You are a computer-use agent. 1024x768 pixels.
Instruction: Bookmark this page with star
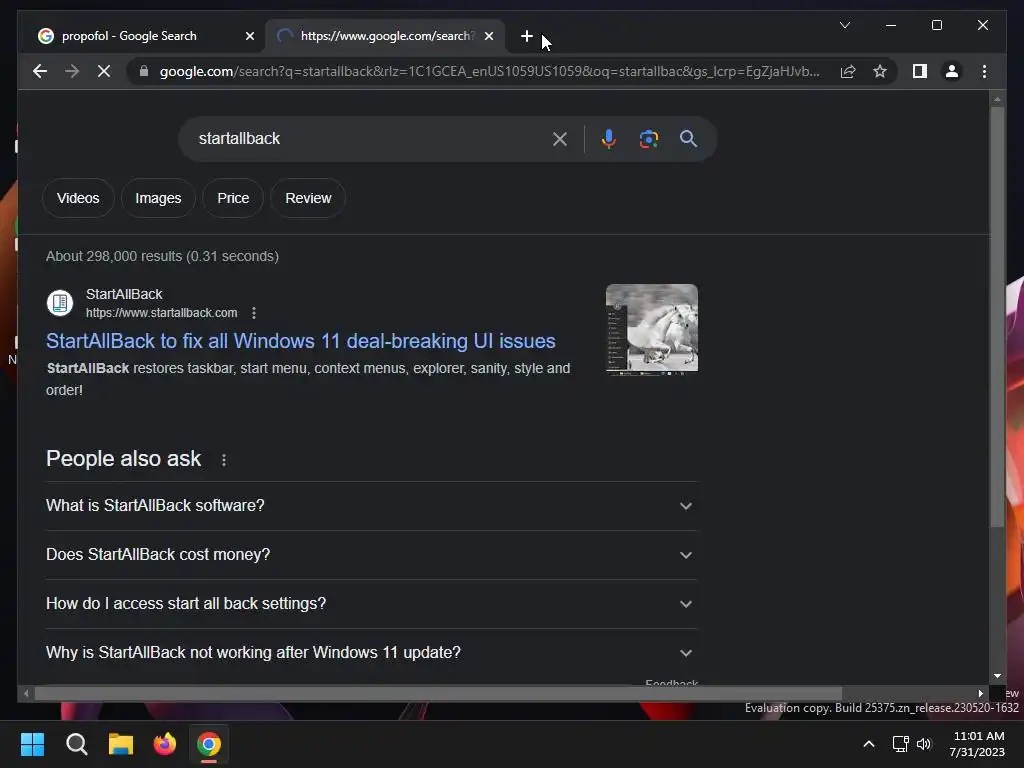tap(880, 71)
